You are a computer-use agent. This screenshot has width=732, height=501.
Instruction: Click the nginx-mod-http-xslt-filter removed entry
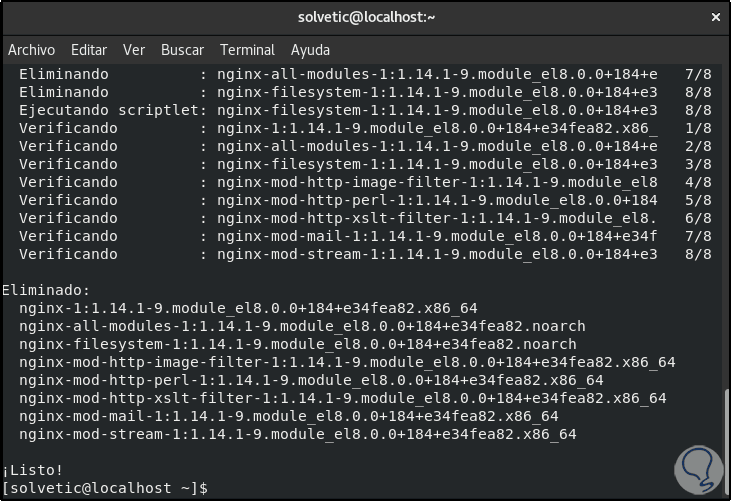tap(342, 398)
